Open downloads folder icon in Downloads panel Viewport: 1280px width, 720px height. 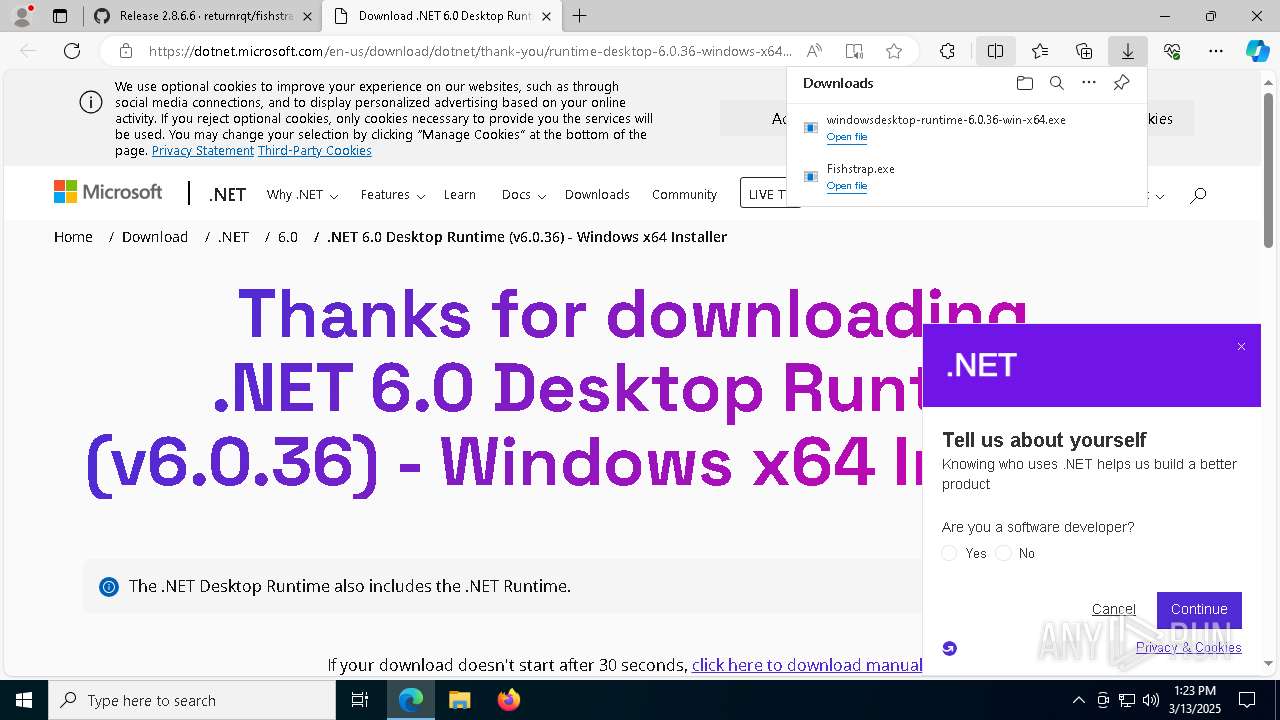pyautogui.click(x=1024, y=83)
